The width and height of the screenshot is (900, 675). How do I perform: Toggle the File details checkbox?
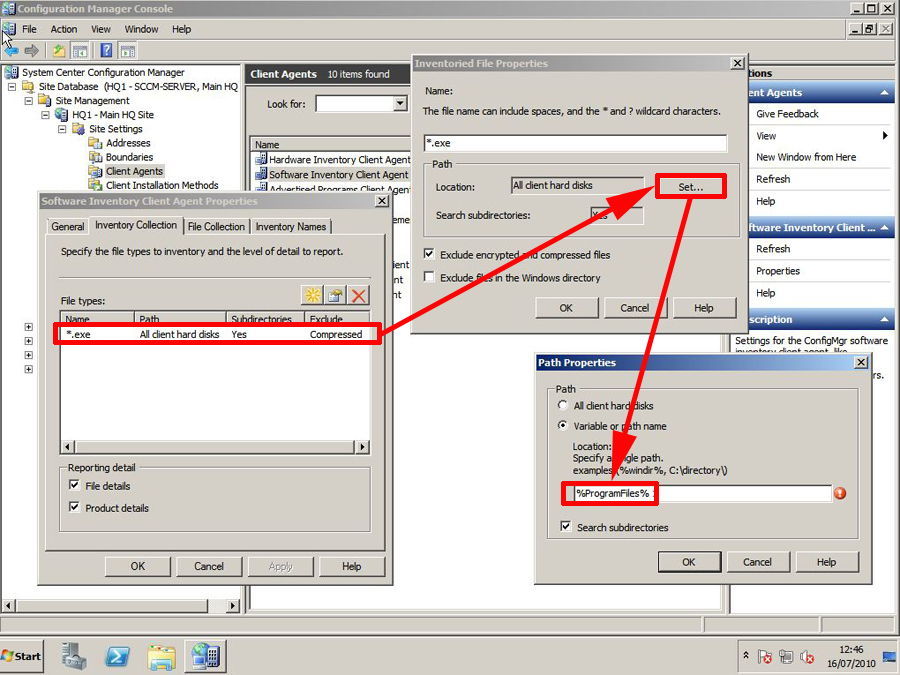(74, 485)
